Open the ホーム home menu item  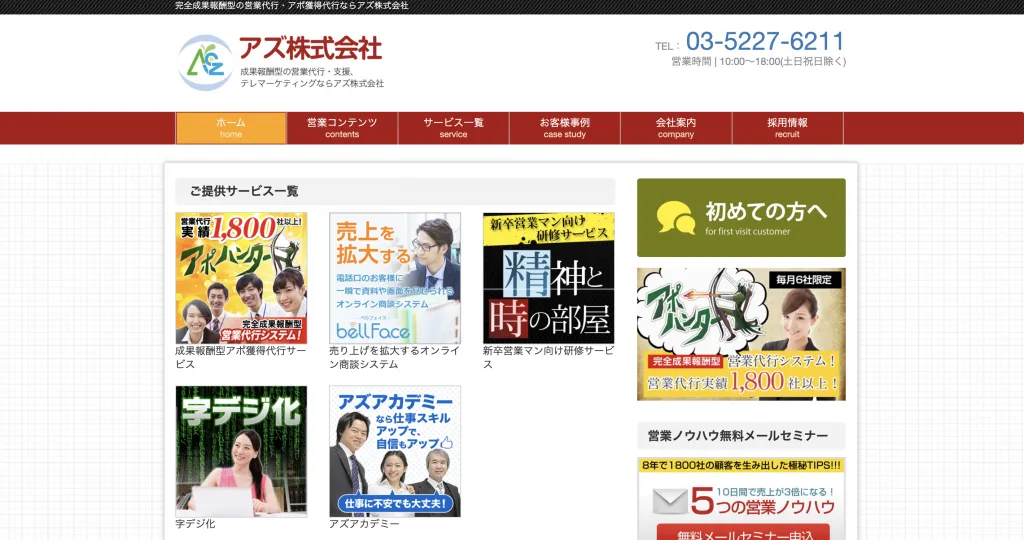coord(231,128)
